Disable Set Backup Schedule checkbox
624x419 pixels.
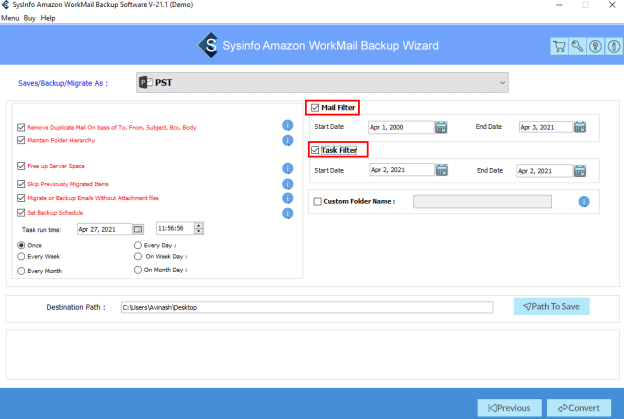pos(21,212)
